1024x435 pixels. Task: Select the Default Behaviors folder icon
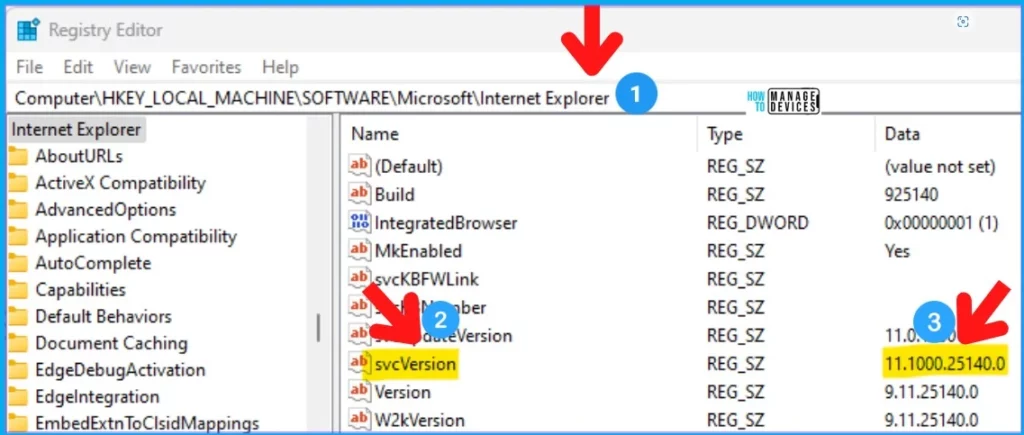point(18,317)
